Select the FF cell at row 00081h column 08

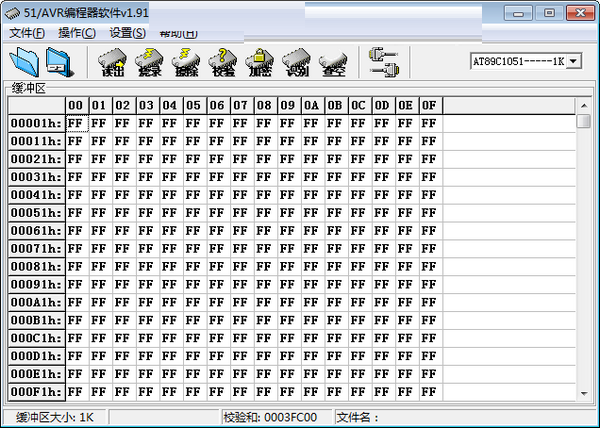(x=266, y=267)
